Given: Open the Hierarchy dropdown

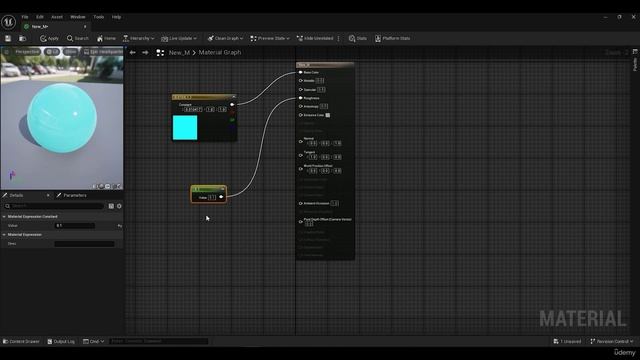Looking at the screenshot, I should [x=138, y=38].
